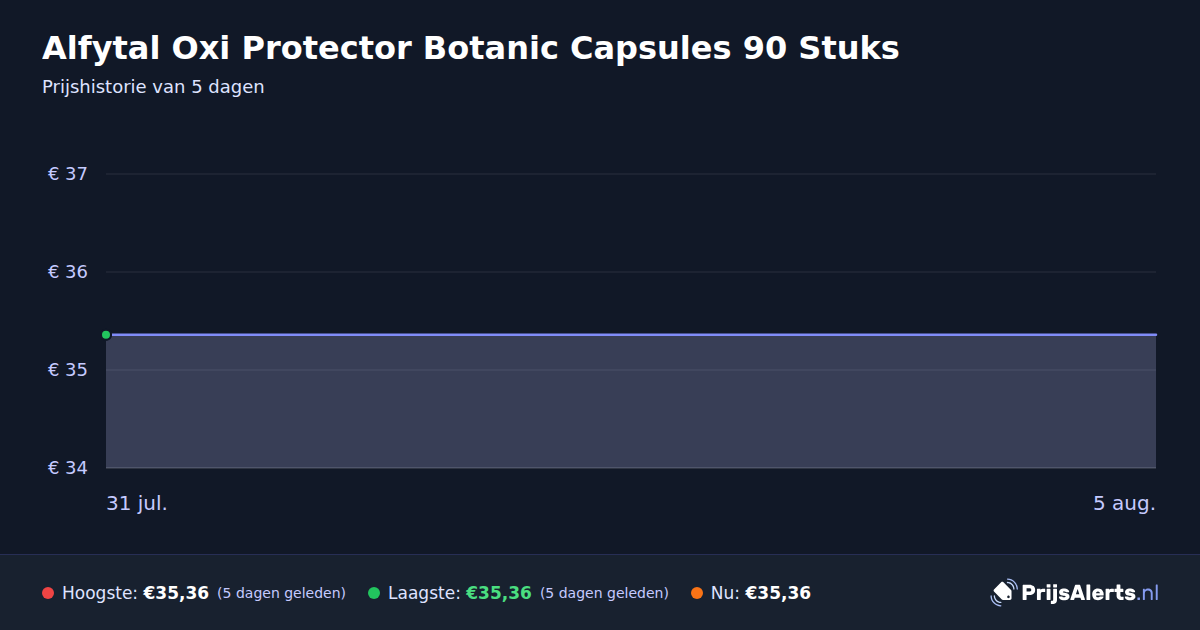
Task: Click the Hoogste price value €35,36
Action: coord(176,593)
